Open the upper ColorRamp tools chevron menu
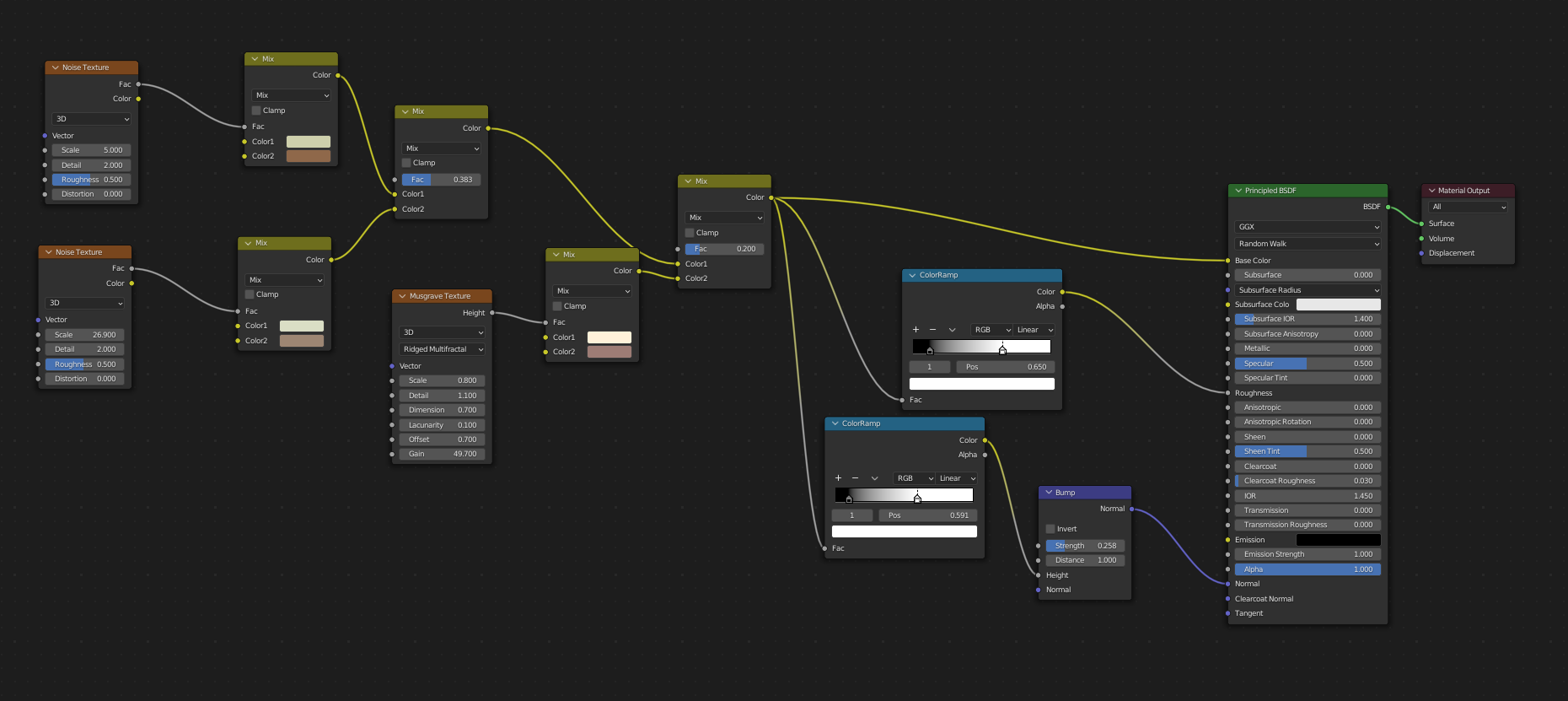Viewport: 1568px width, 701px height. (952, 330)
